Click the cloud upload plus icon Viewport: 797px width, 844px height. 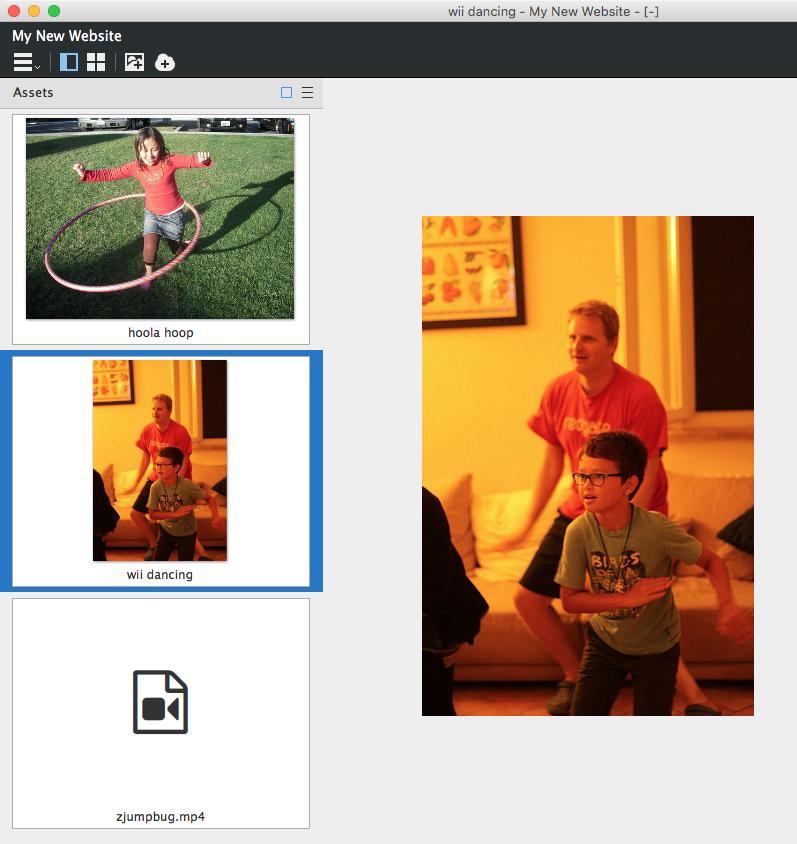[165, 63]
